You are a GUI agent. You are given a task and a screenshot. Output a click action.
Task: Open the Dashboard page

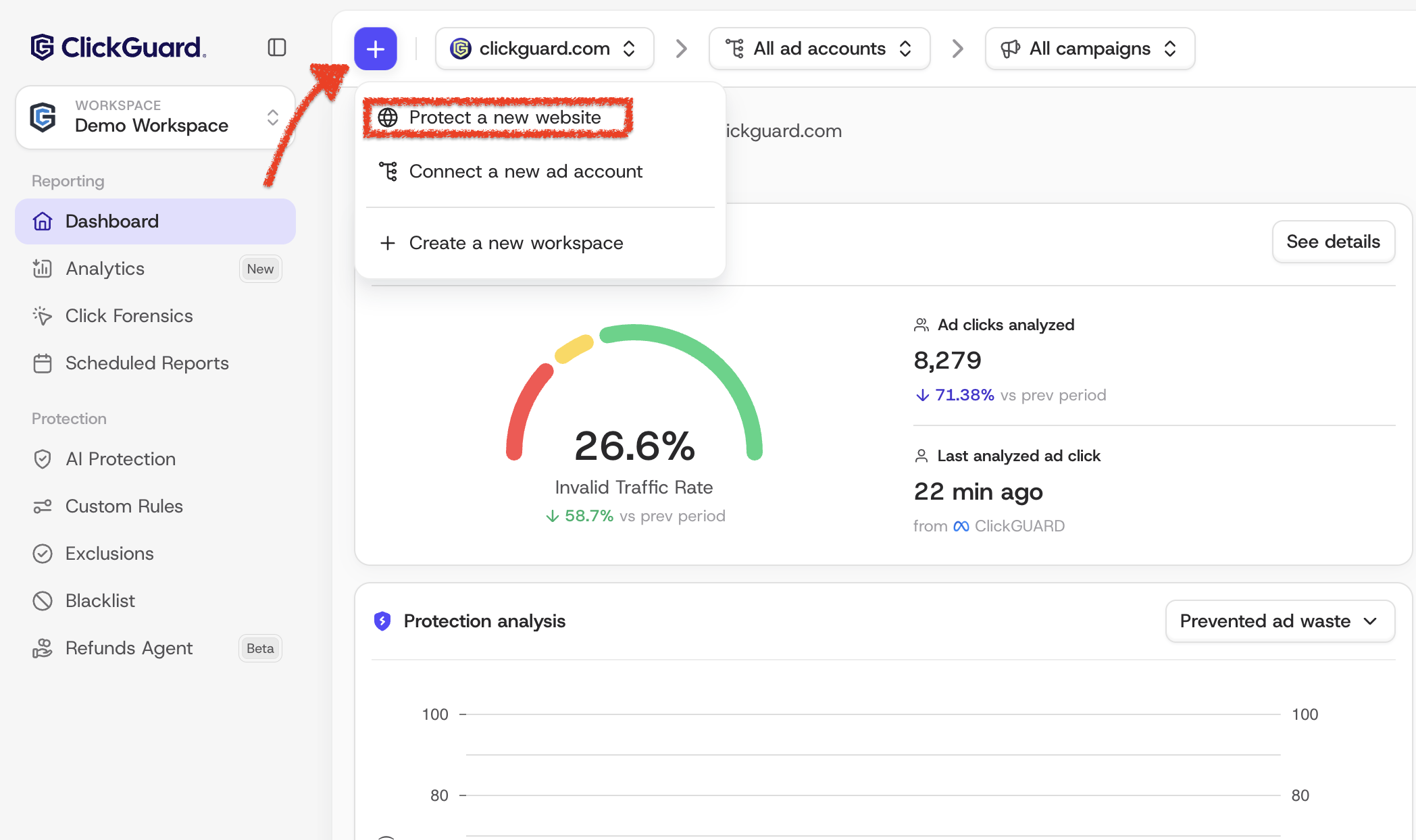[155, 221]
